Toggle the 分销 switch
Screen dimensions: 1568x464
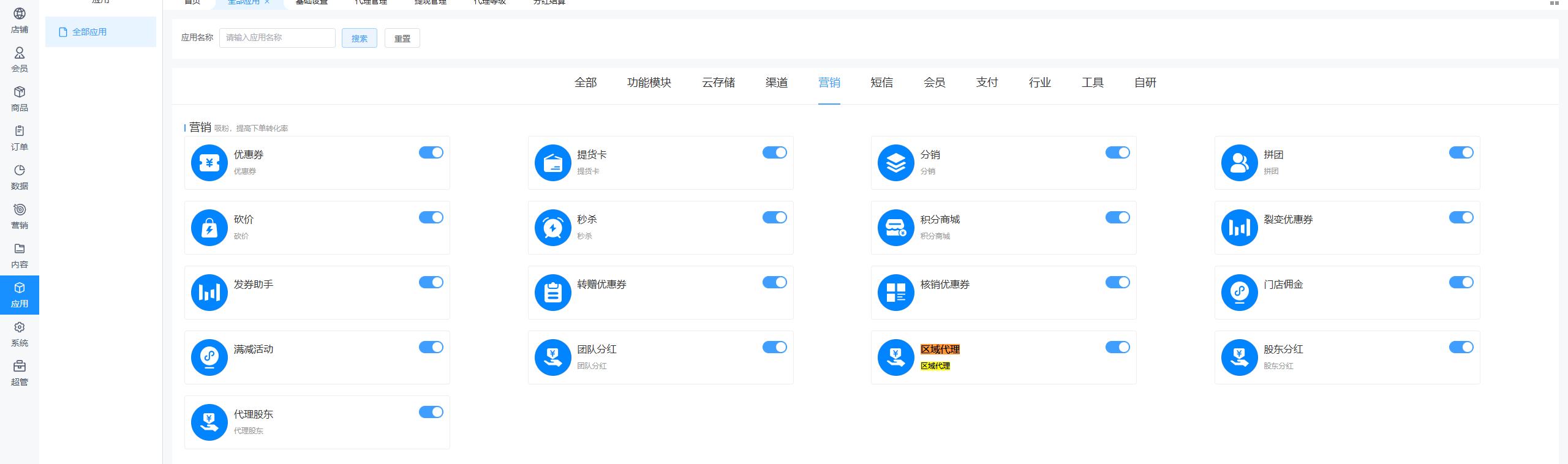(x=1118, y=152)
